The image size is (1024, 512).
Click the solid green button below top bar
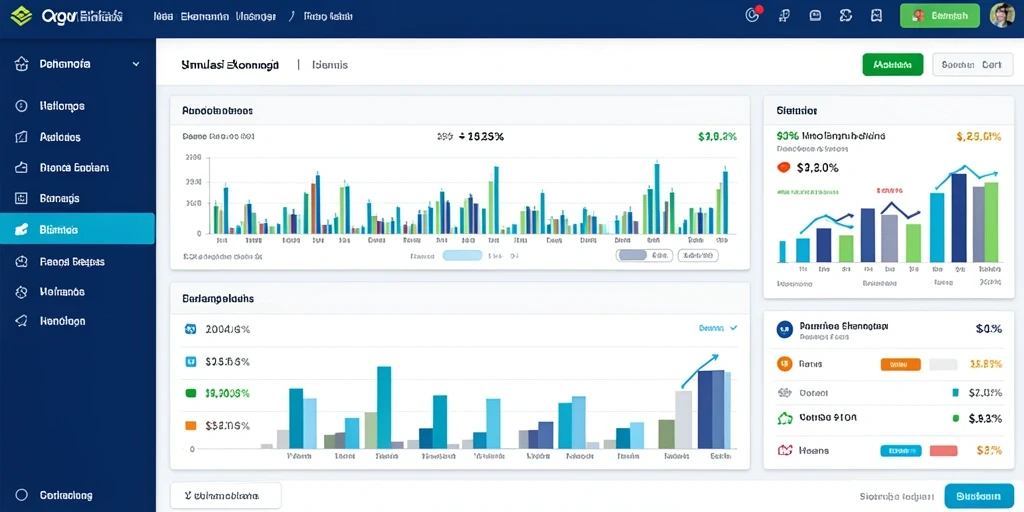click(x=893, y=65)
